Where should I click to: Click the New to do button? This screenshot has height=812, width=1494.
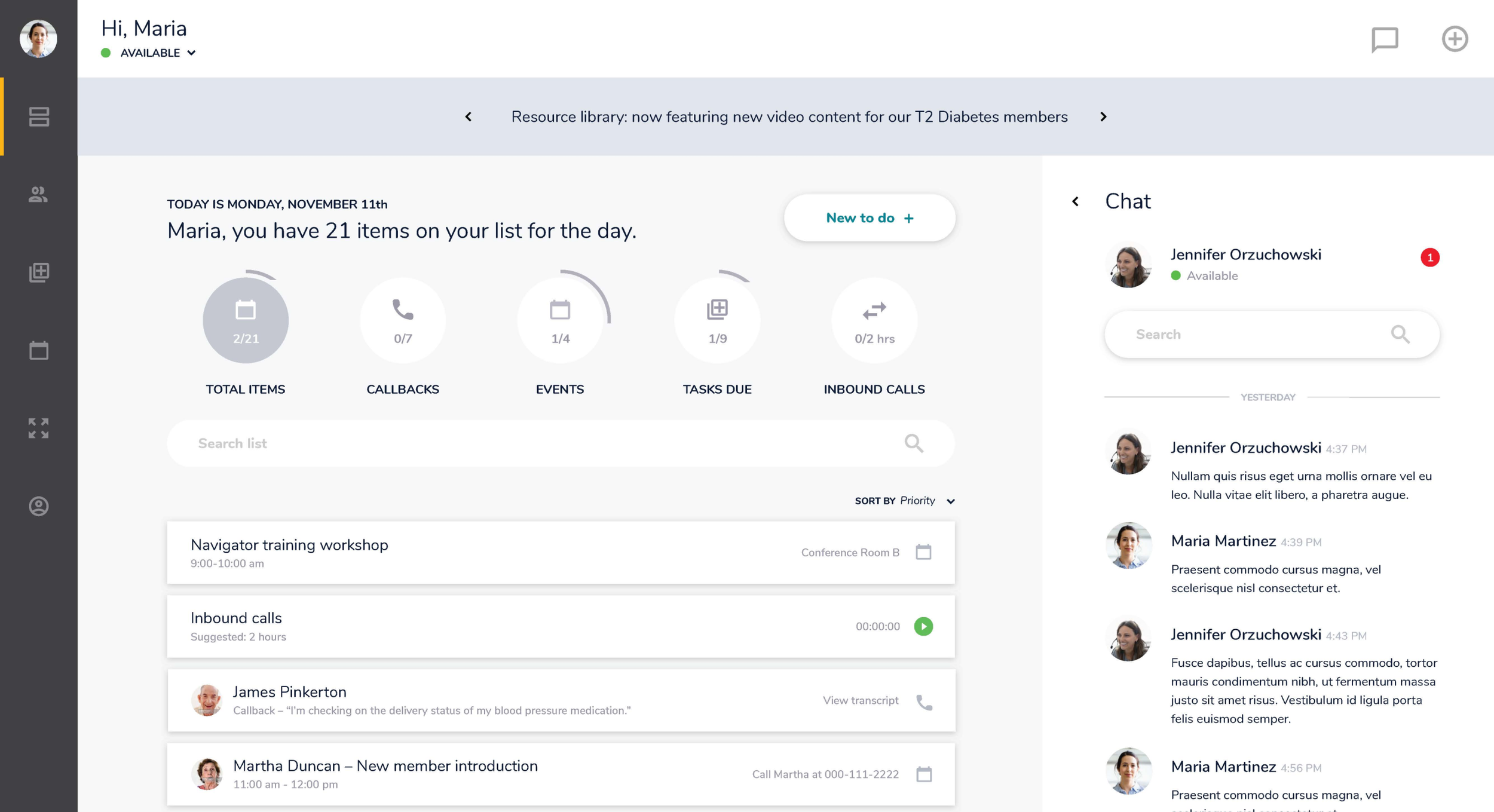click(x=870, y=217)
